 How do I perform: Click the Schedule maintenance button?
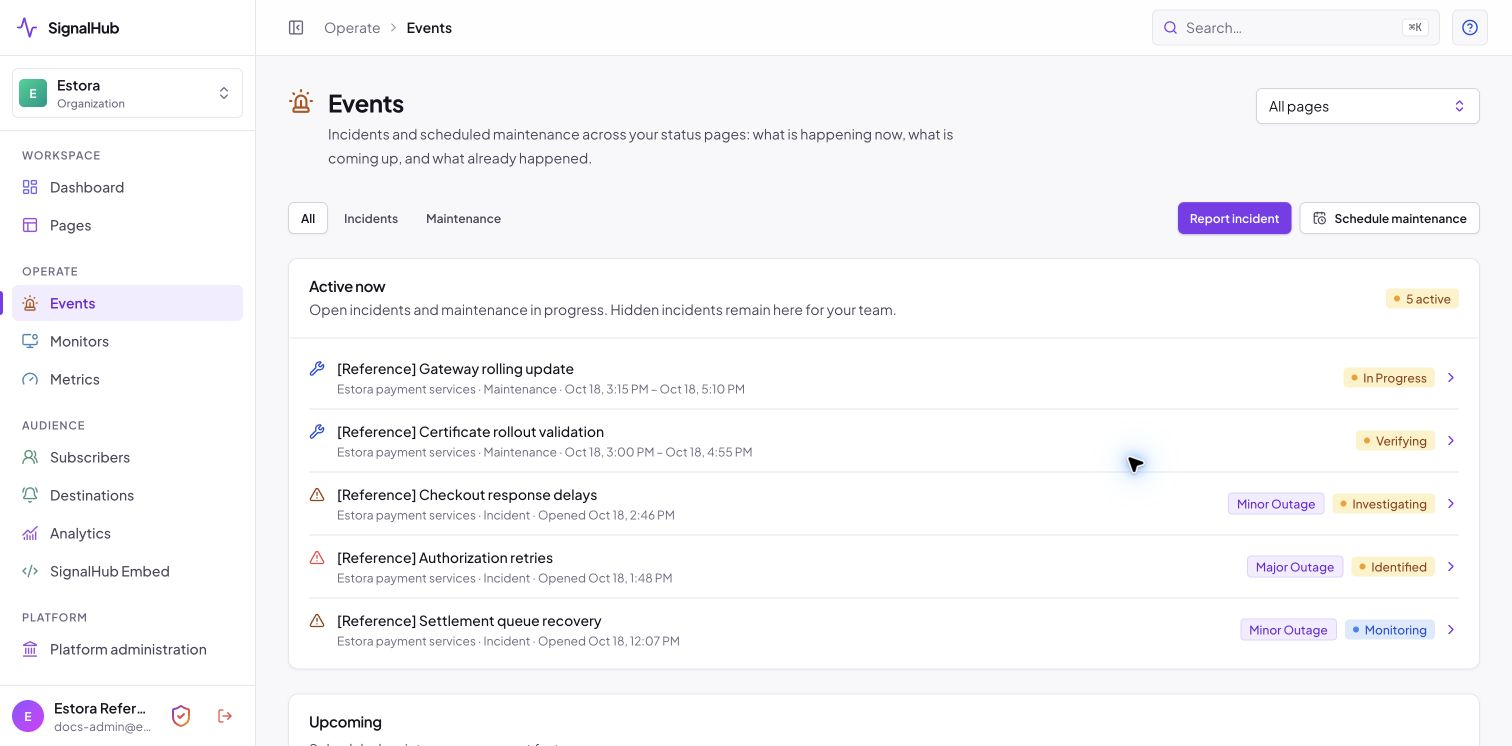click(x=1389, y=218)
